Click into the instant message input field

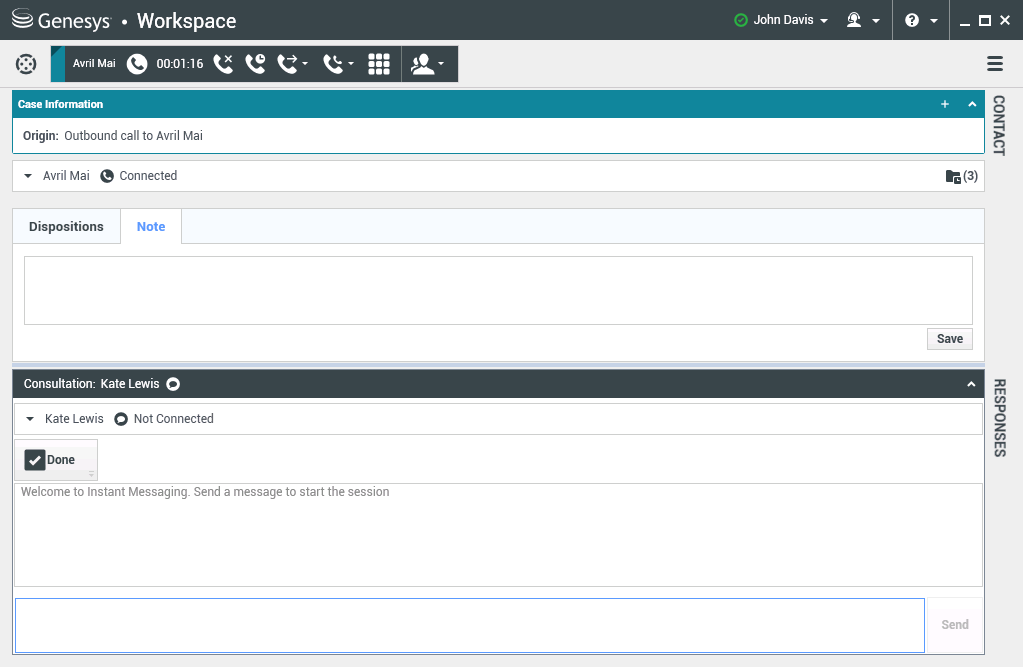pyautogui.click(x=469, y=625)
